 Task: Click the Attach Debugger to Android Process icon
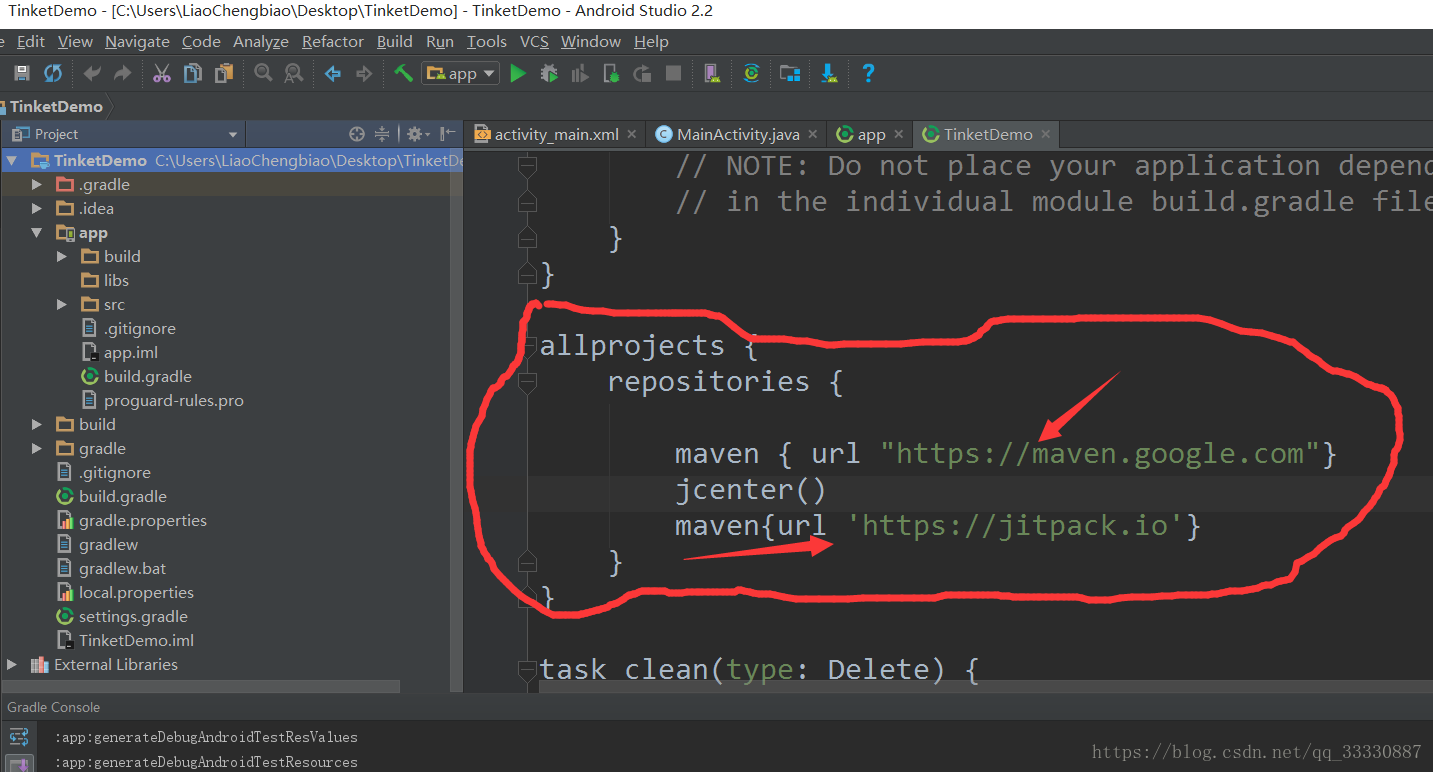(612, 73)
